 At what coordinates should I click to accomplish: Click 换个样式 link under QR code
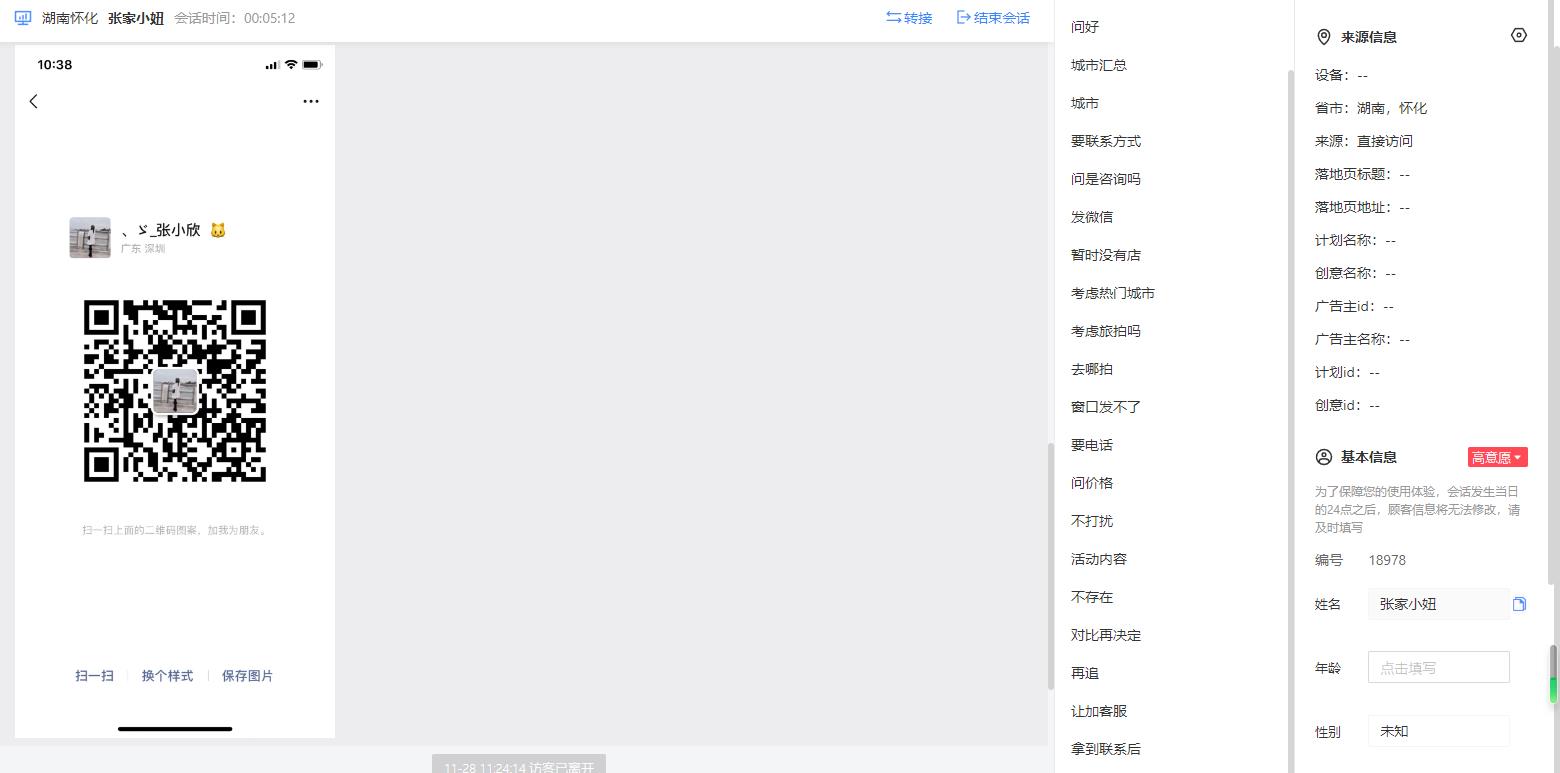[167, 676]
